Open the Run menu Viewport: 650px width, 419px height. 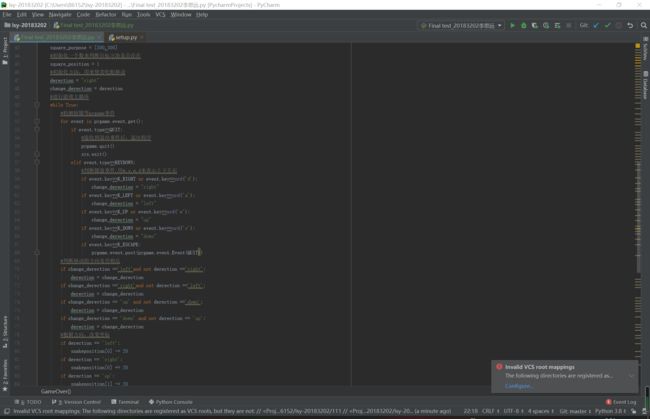tap(127, 15)
